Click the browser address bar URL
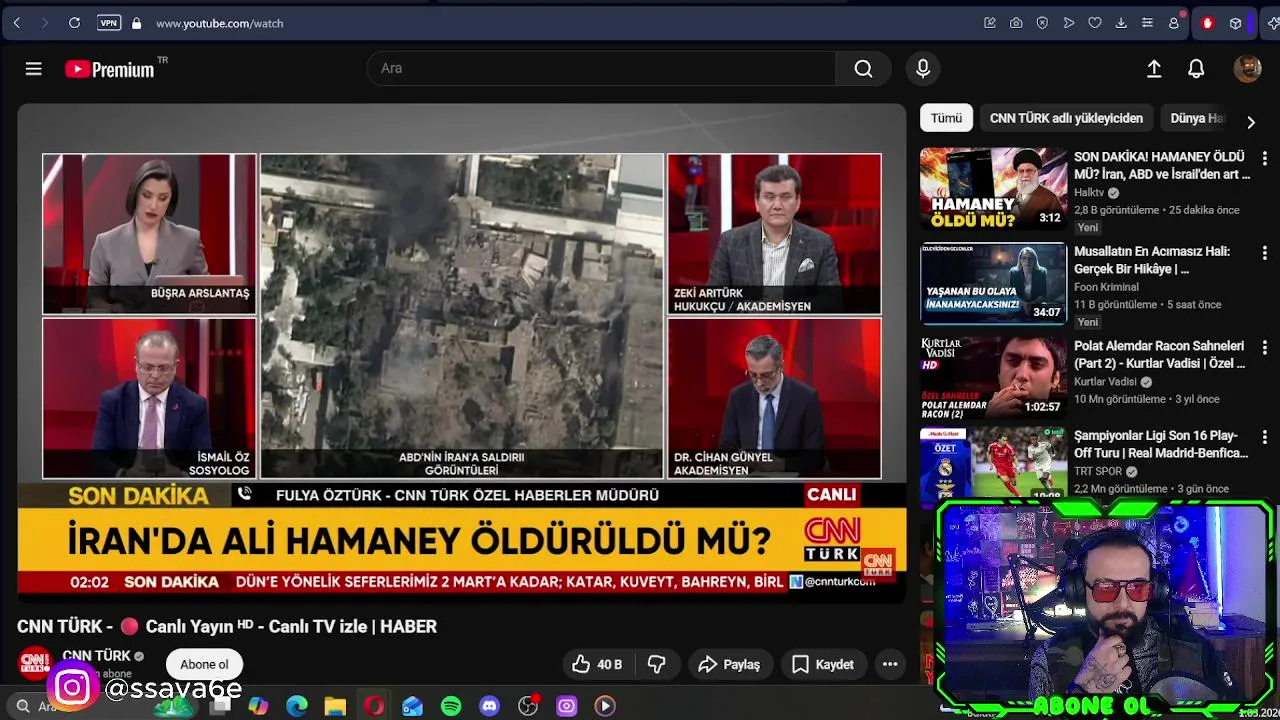The height and width of the screenshot is (720, 1280). pos(219,23)
